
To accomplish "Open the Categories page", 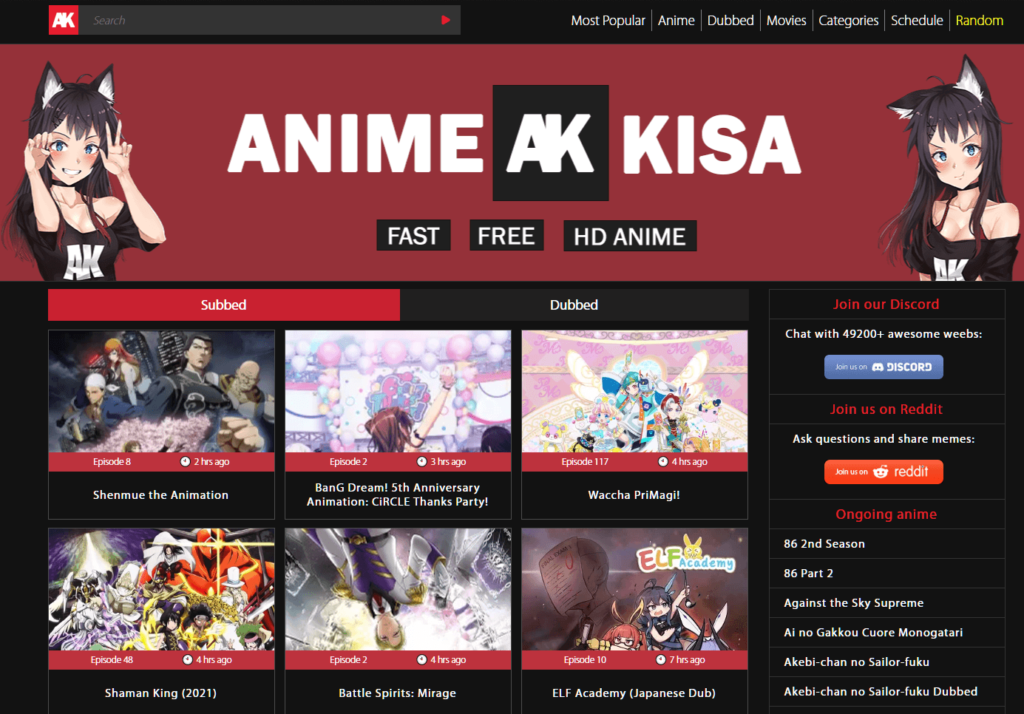I will [x=848, y=20].
